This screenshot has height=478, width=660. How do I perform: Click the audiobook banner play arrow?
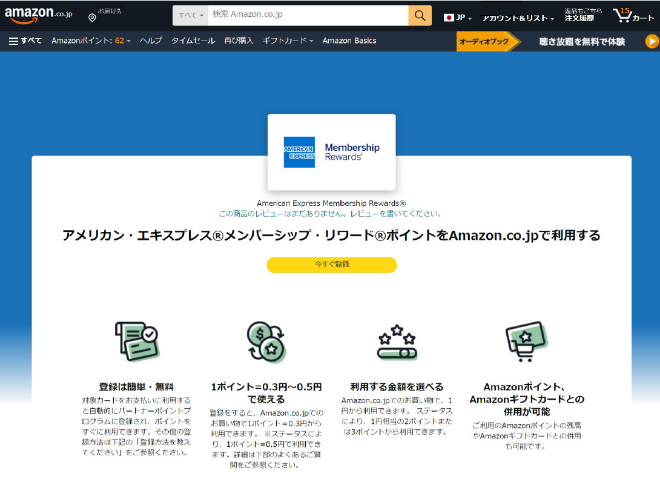(651, 41)
